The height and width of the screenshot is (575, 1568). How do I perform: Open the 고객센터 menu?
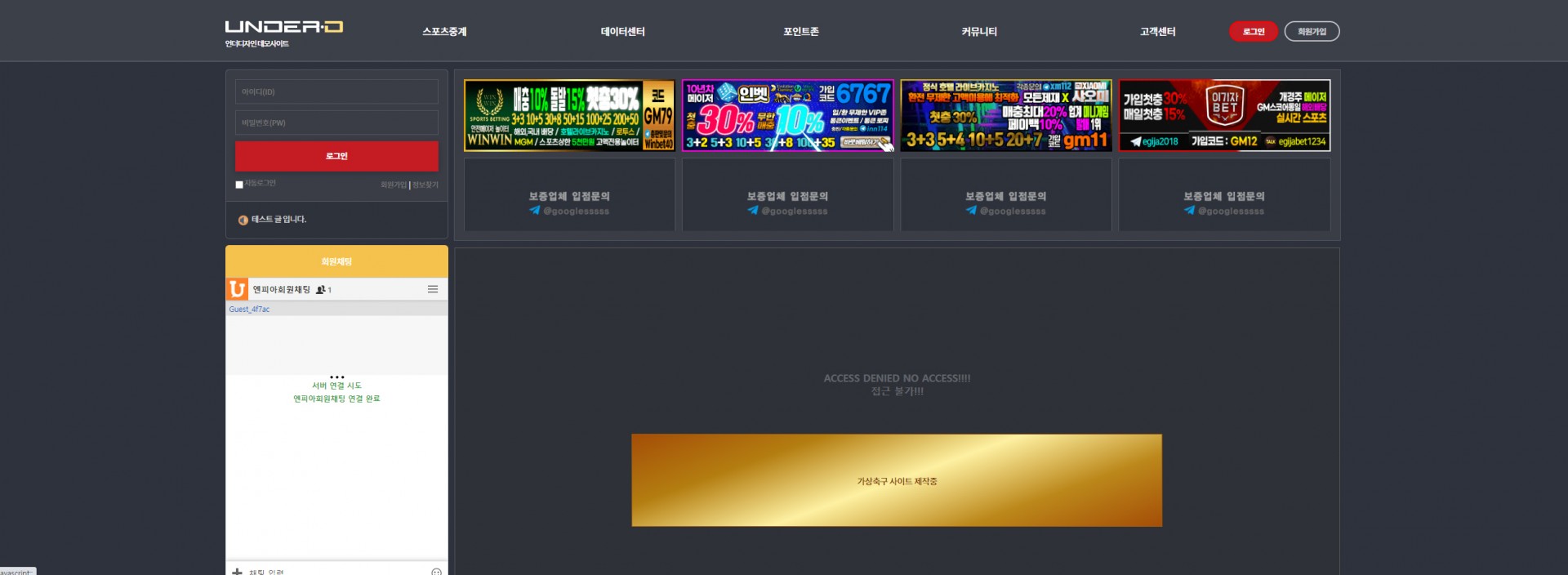[1157, 32]
